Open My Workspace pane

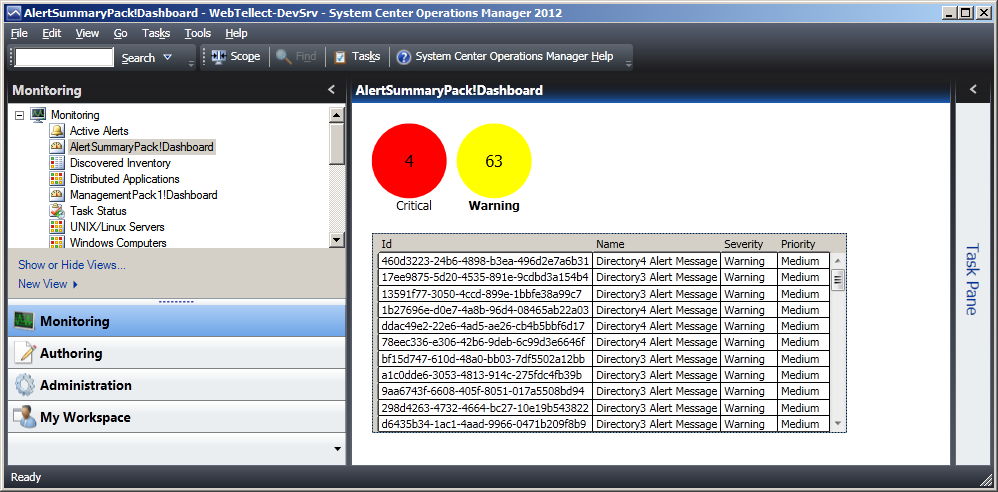[177, 418]
